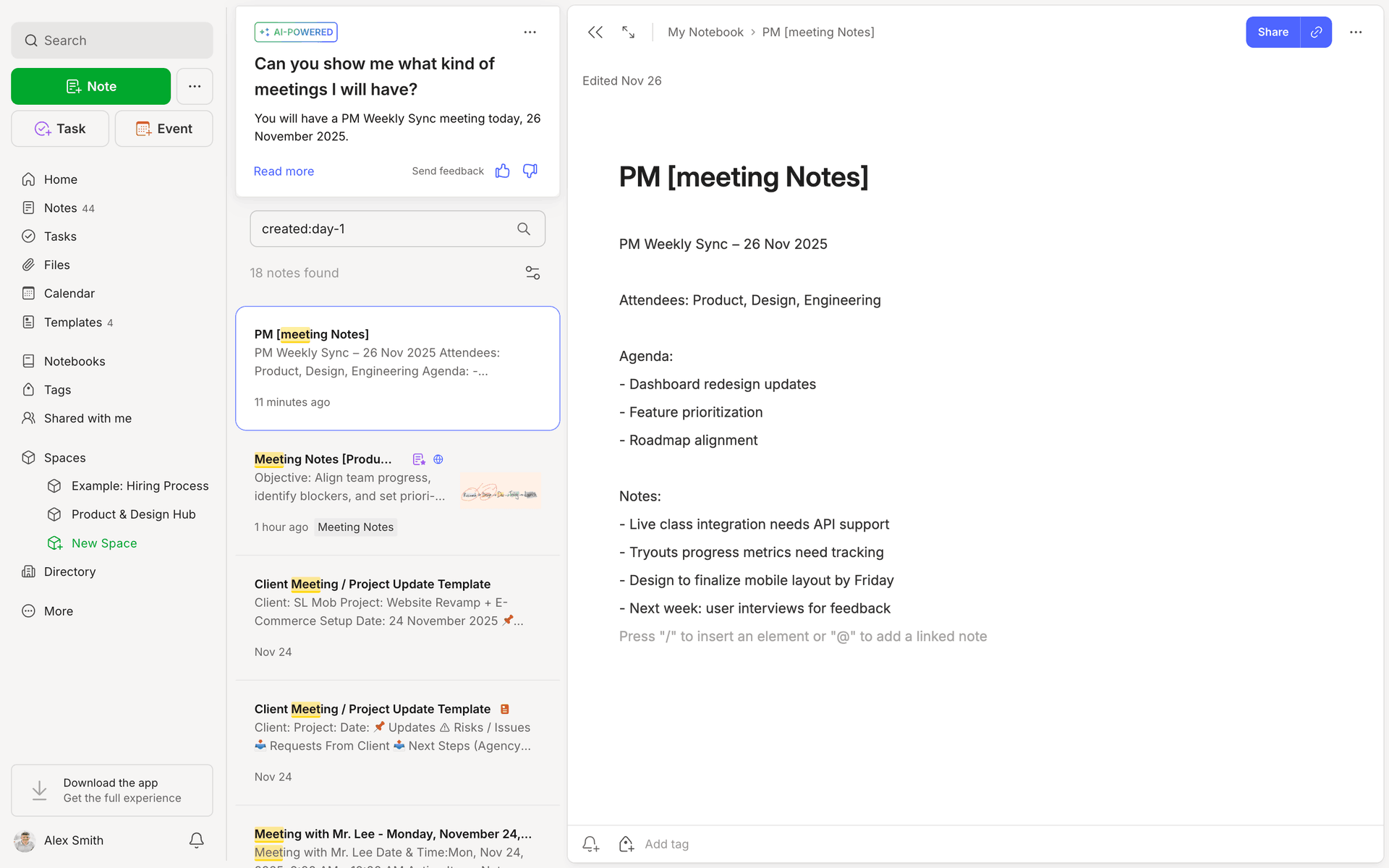Click the empty placeholder line in note

coord(803,637)
